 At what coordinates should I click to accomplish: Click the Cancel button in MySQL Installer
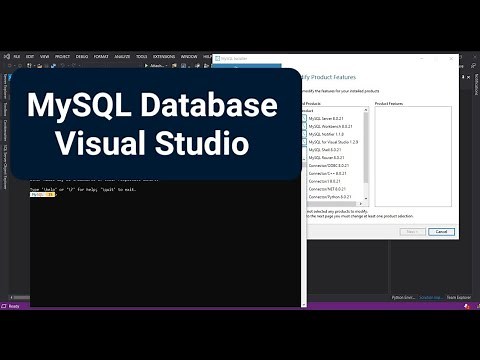coord(441,232)
